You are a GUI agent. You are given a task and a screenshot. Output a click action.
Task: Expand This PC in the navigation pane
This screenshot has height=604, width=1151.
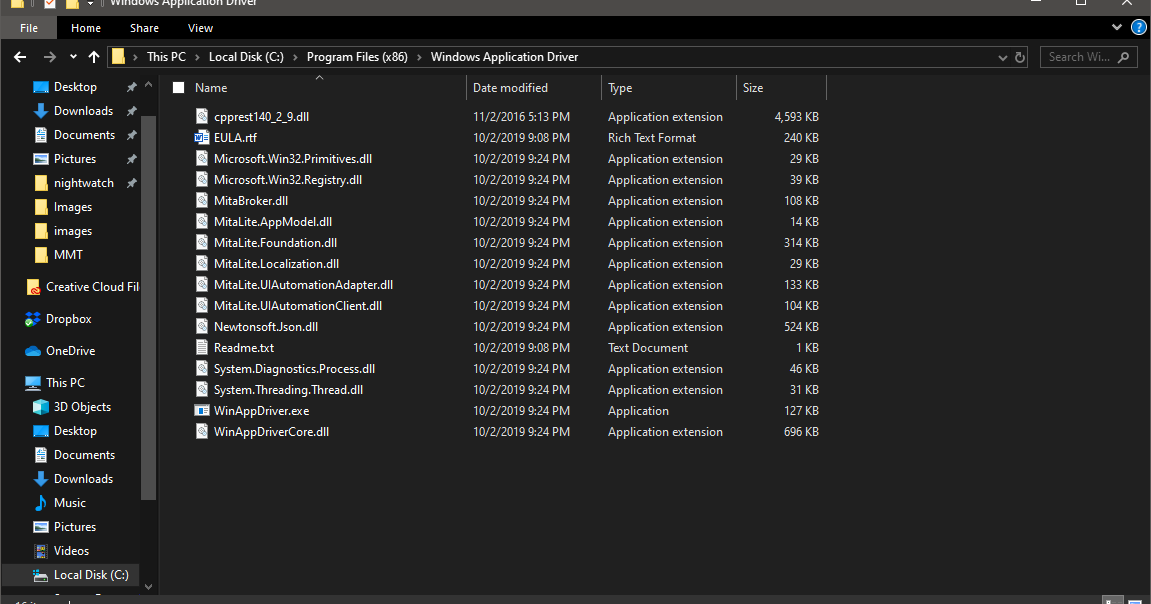[x=18, y=382]
